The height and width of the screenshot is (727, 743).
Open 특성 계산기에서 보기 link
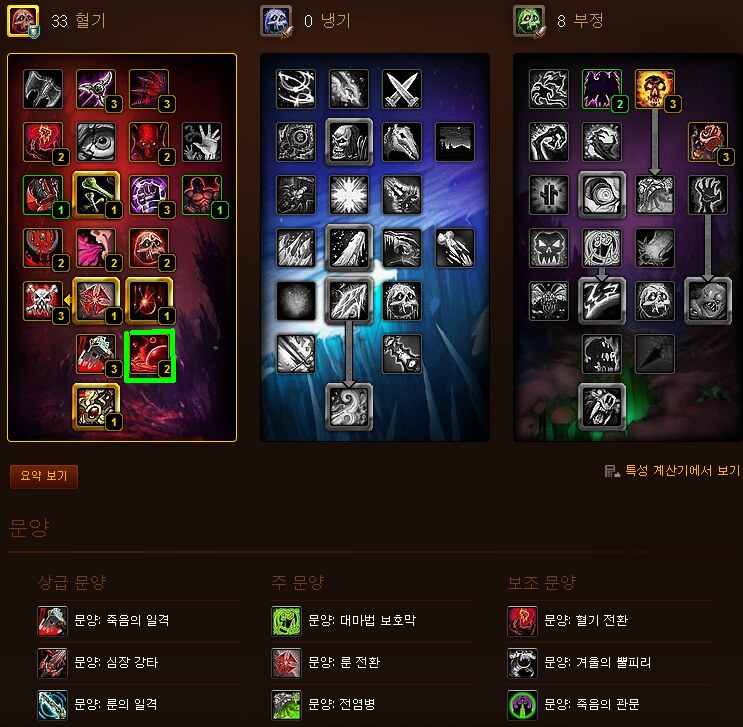click(x=682, y=470)
